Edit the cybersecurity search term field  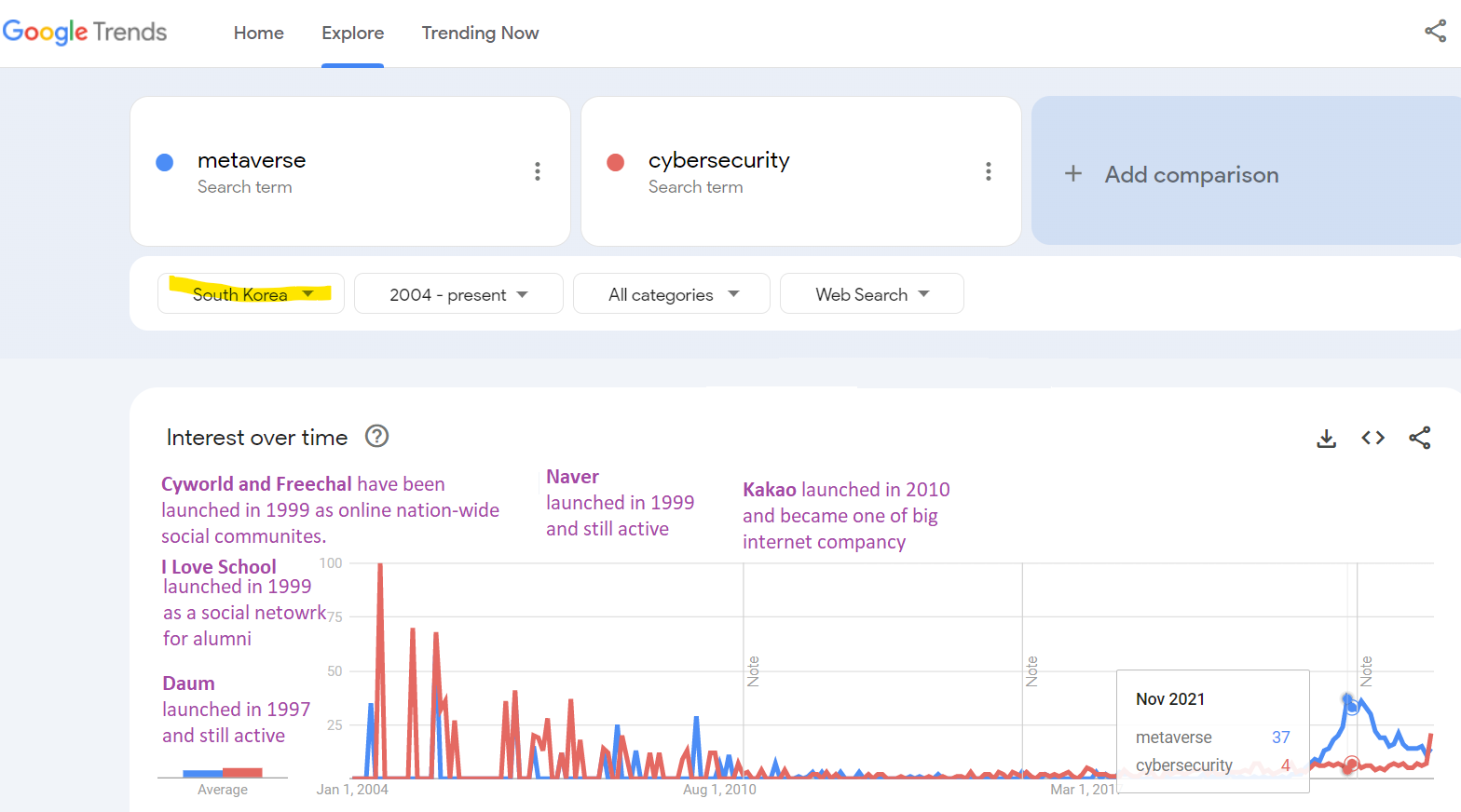tap(718, 160)
